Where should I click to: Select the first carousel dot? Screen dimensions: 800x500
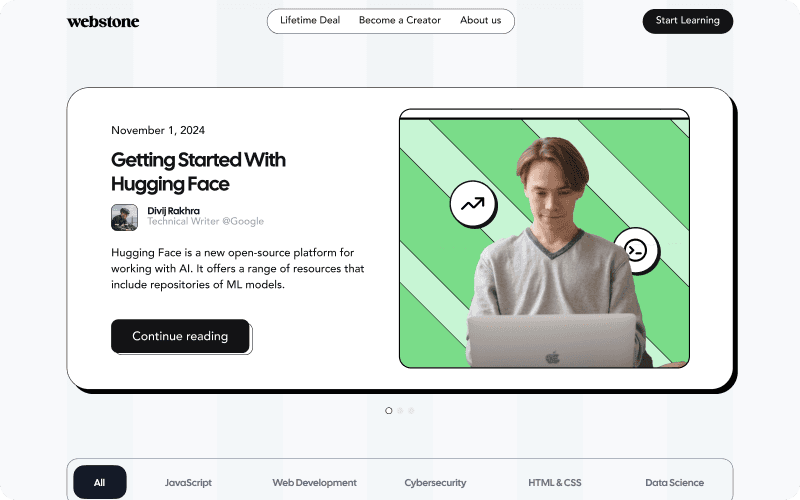pos(389,411)
